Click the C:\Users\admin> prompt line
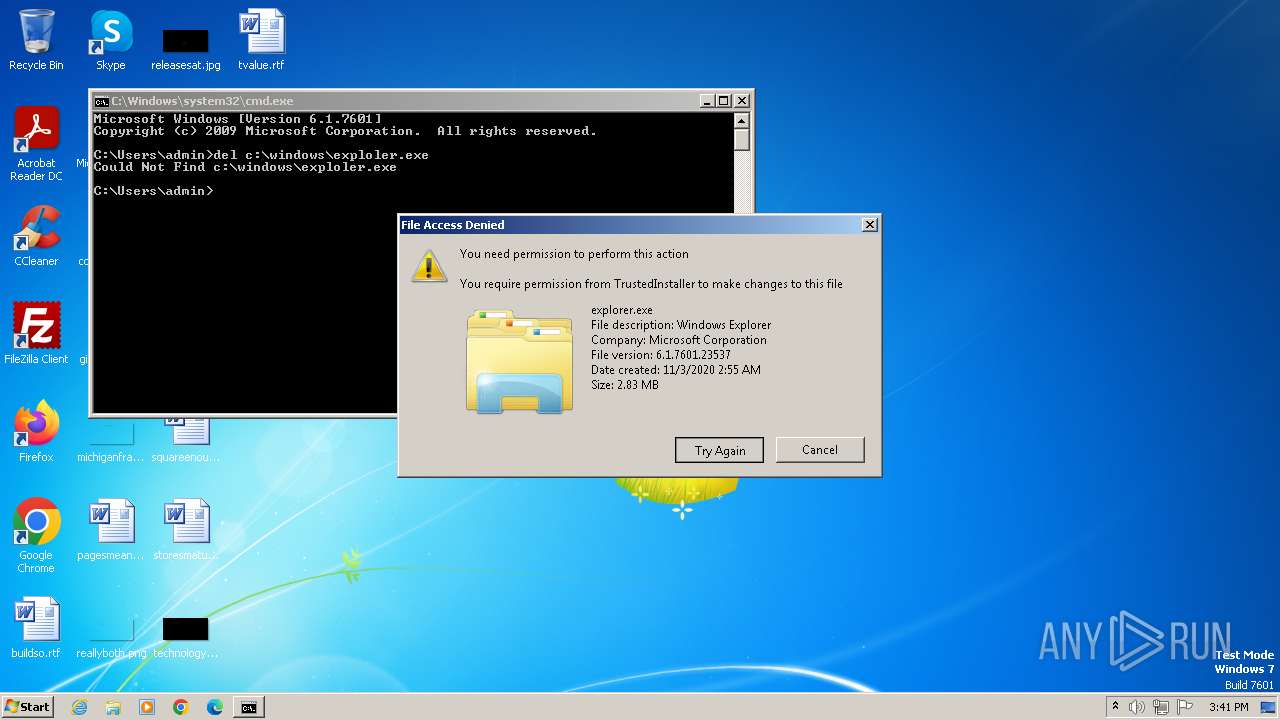 click(153, 191)
